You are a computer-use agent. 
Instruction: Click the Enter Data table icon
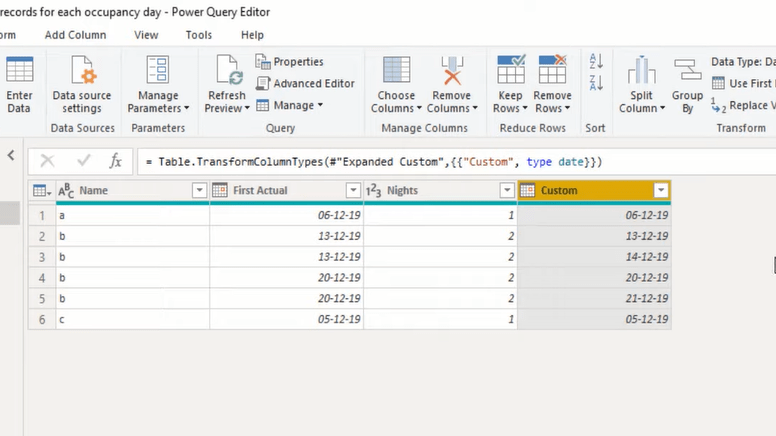19,70
